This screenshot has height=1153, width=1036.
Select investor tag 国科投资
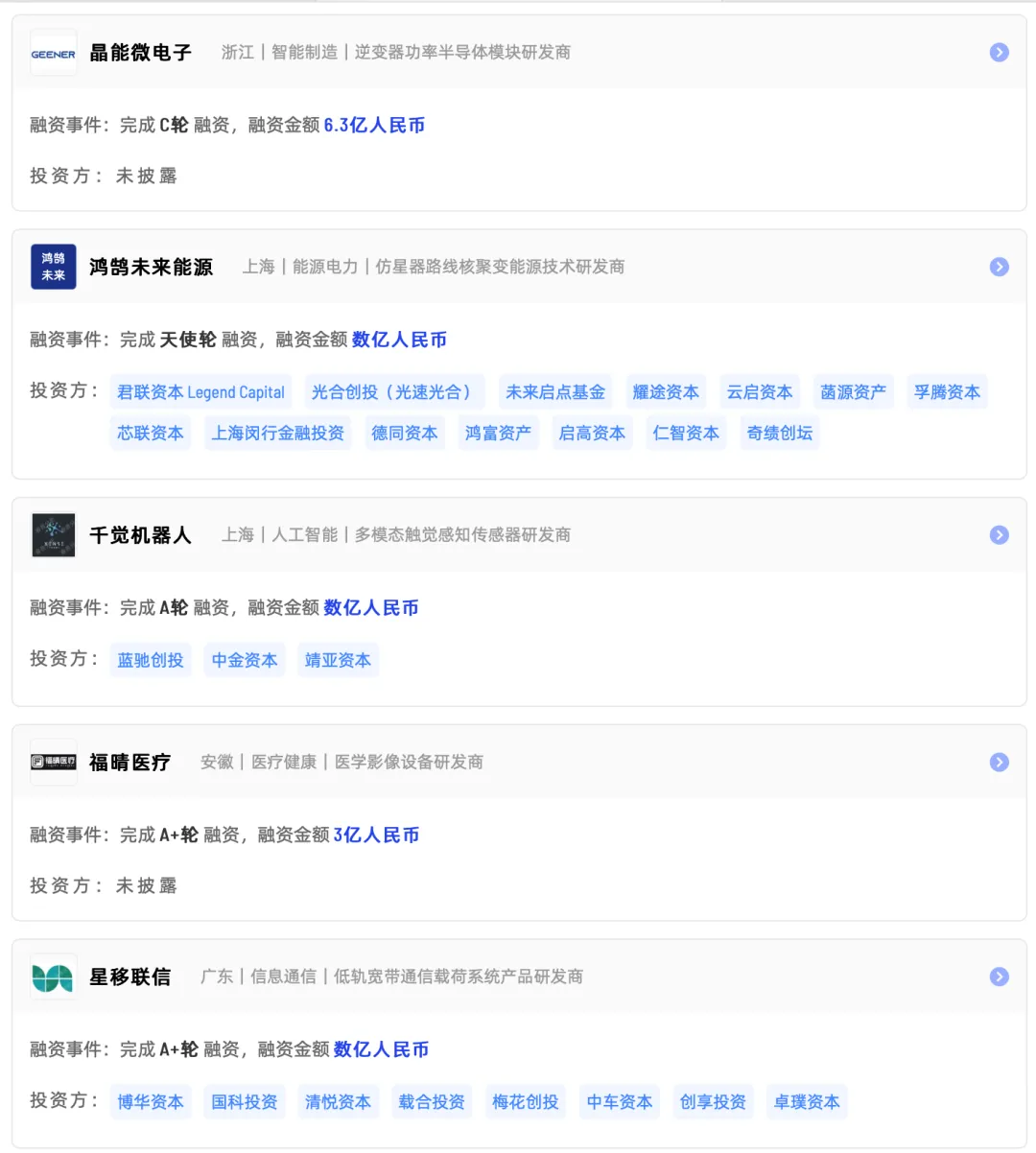click(245, 1102)
